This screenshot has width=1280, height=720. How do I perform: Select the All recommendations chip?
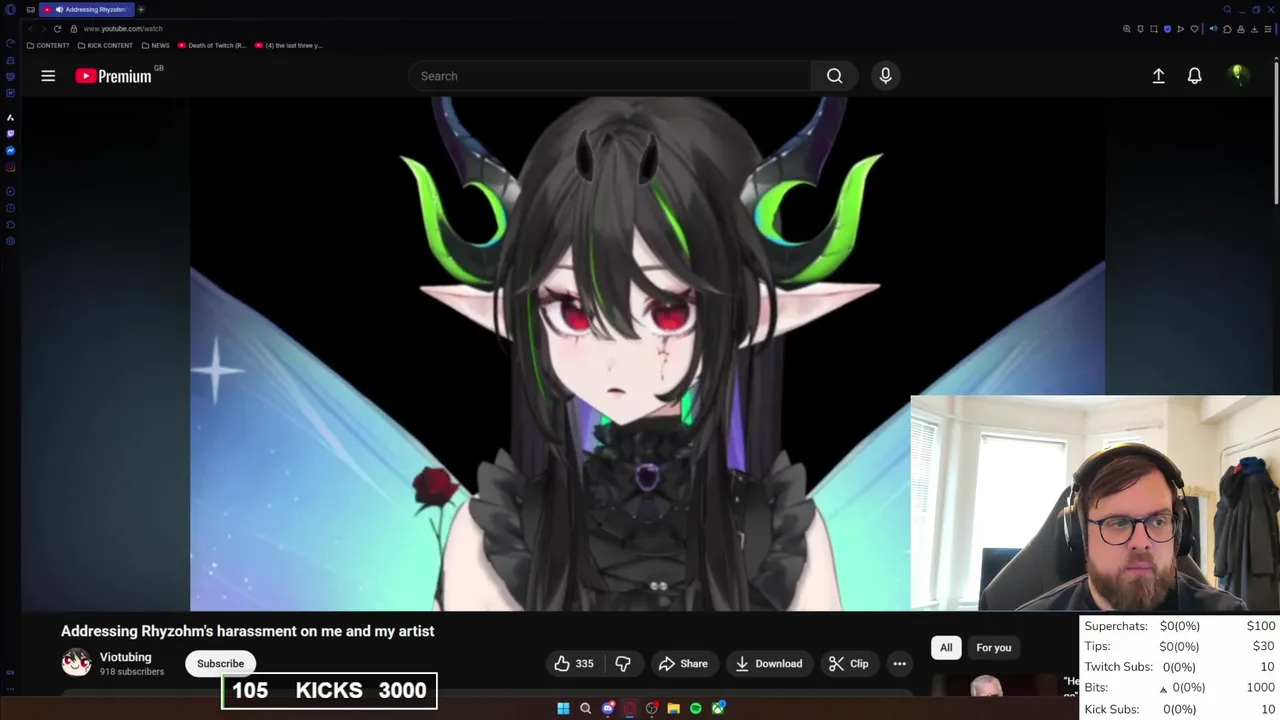(946, 648)
